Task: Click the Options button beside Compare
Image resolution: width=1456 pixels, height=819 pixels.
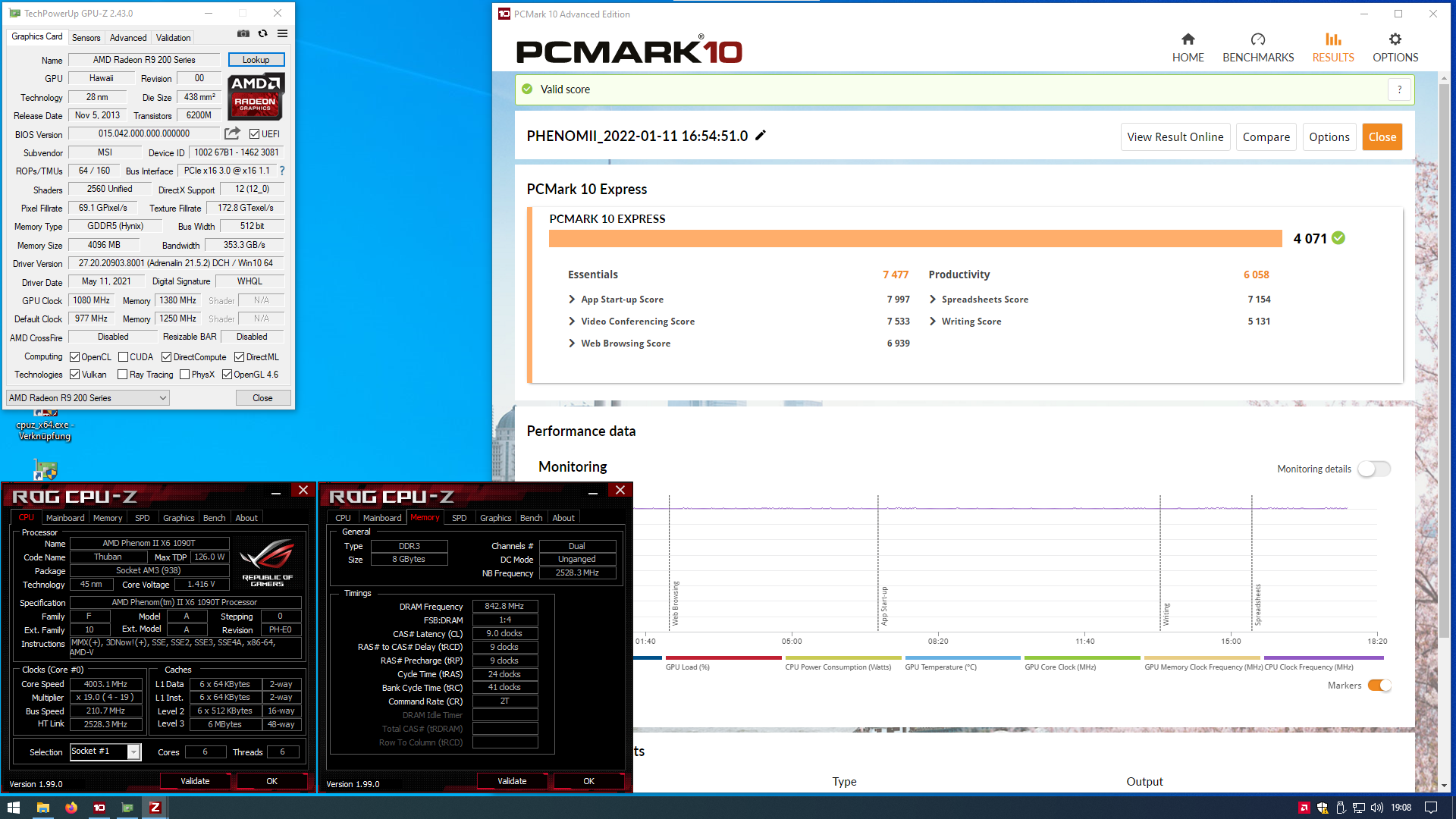Action: tap(1329, 137)
